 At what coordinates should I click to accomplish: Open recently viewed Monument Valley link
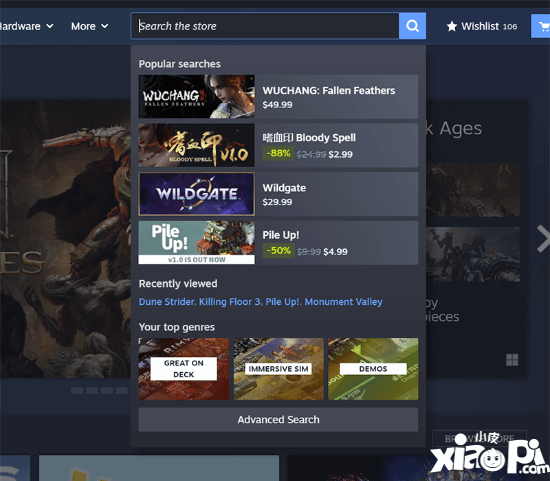(343, 302)
